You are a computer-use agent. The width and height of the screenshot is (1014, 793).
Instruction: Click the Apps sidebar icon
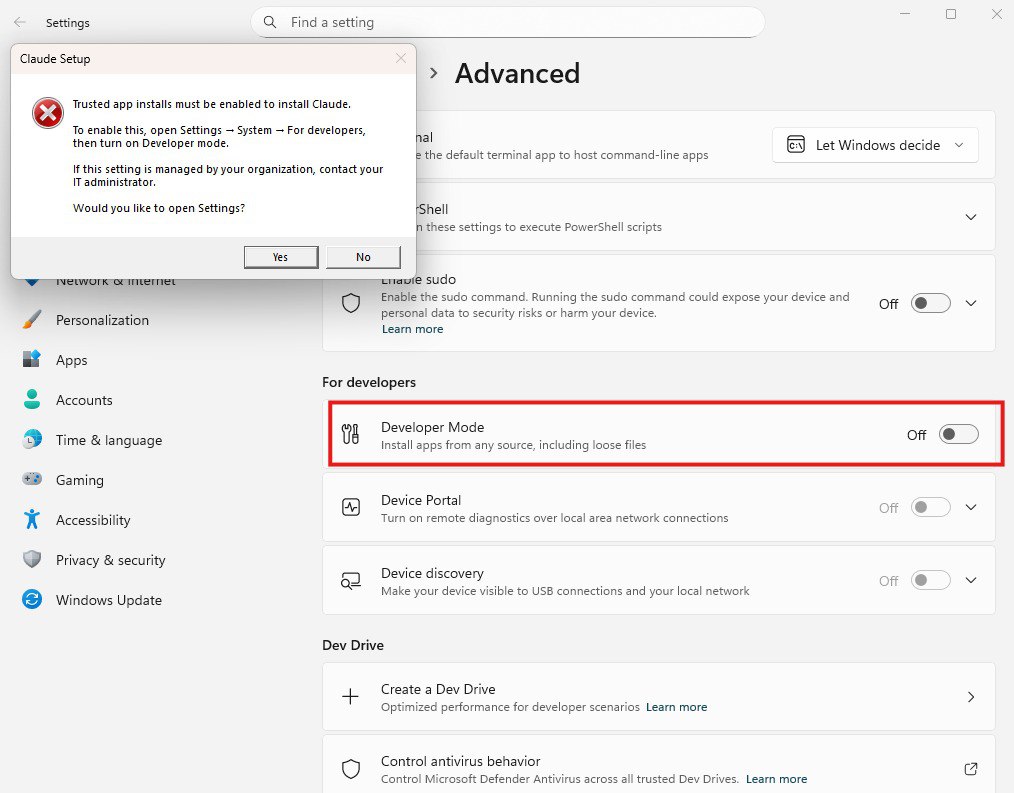pyautogui.click(x=32, y=360)
